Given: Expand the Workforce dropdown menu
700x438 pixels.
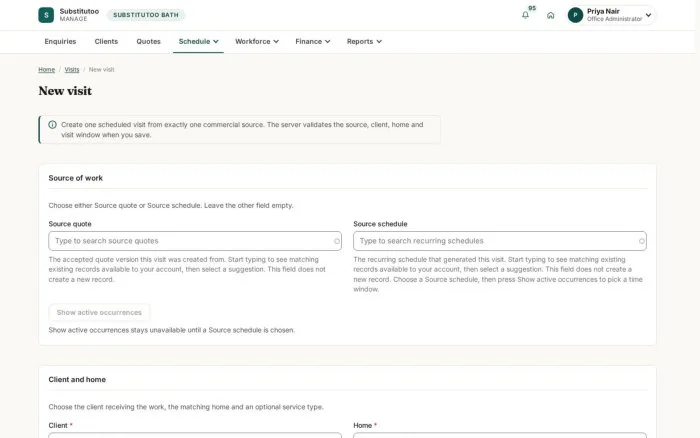Looking at the screenshot, I should point(257,42).
